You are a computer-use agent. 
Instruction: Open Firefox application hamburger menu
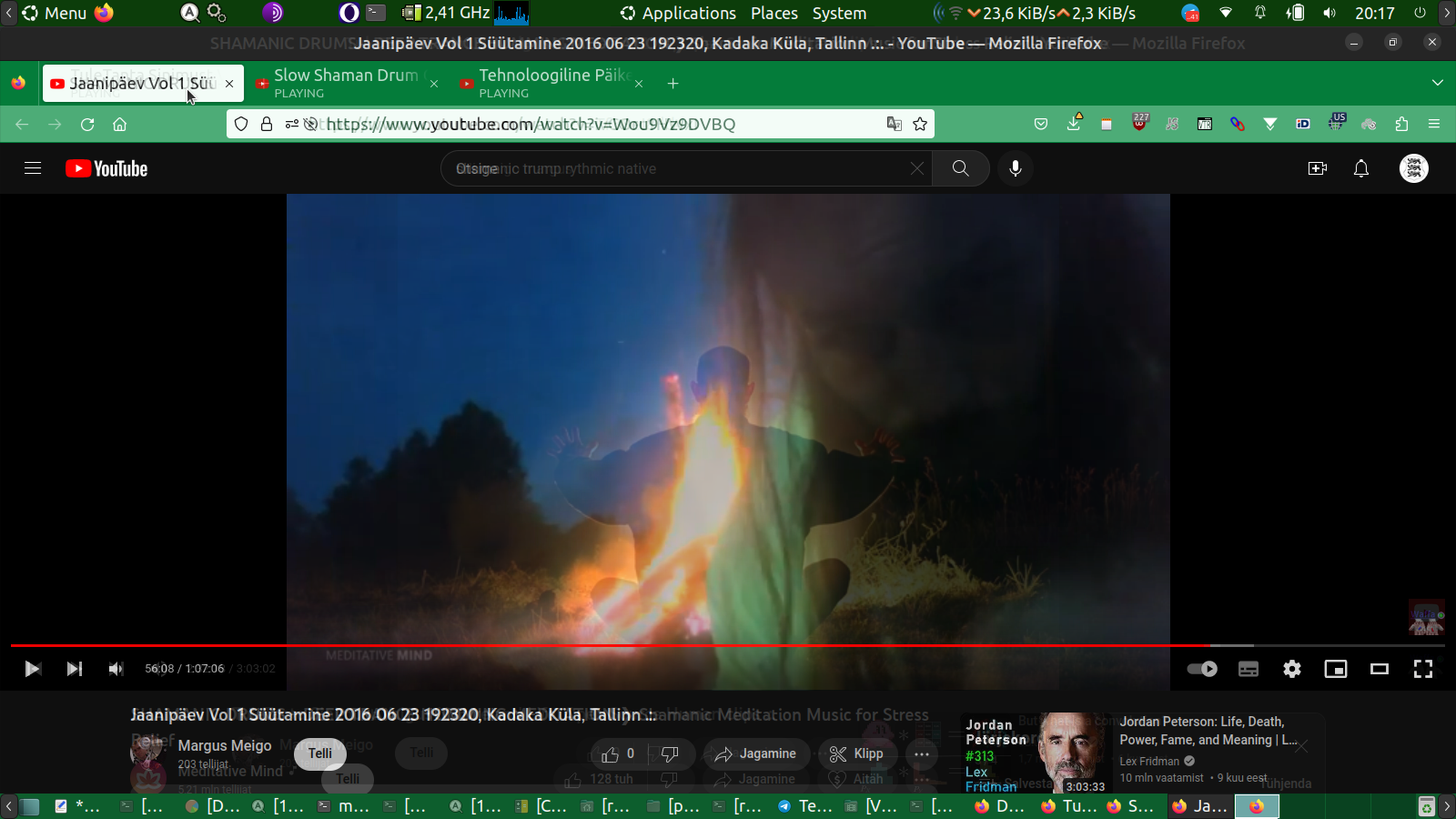(x=1434, y=125)
